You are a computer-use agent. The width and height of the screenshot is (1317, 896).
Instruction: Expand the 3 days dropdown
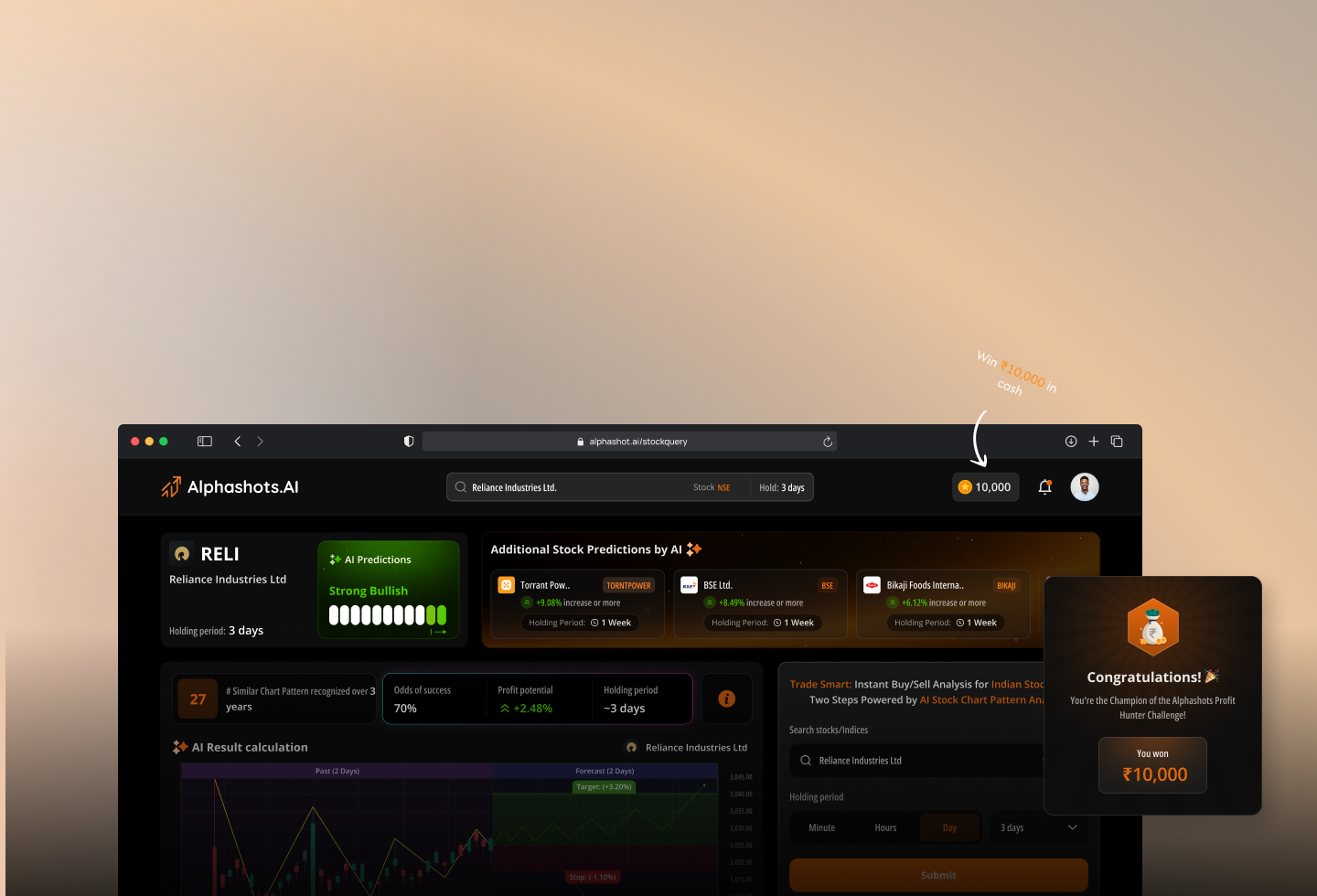tap(1038, 828)
